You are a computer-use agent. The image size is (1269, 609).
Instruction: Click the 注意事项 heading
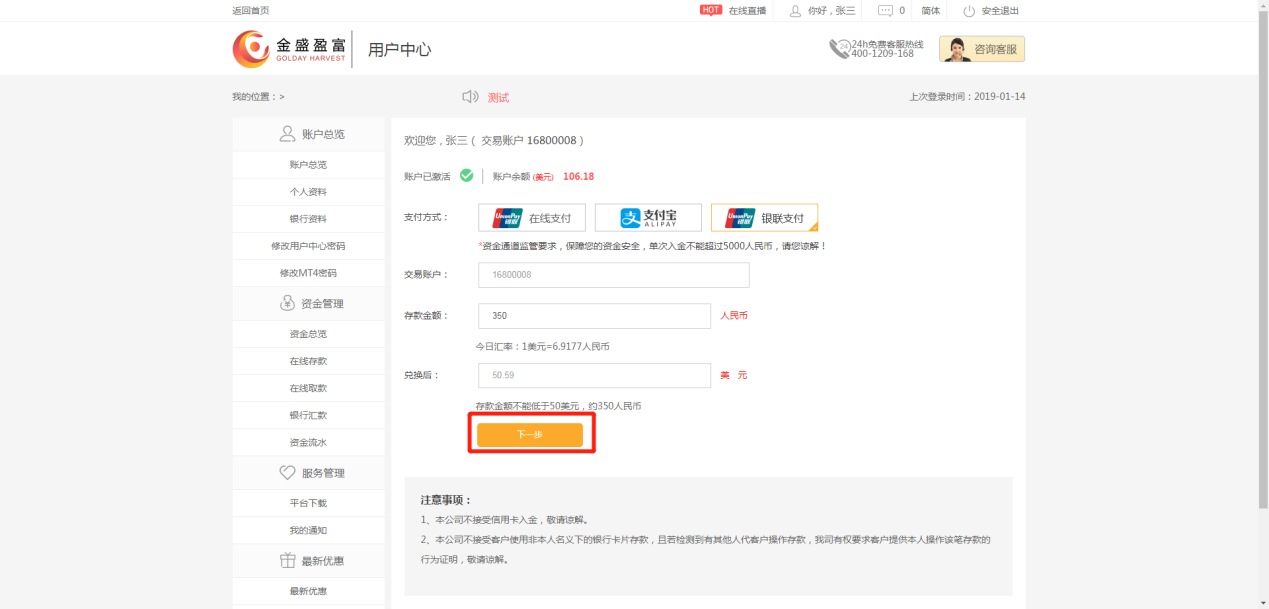pyautogui.click(x=445, y=500)
